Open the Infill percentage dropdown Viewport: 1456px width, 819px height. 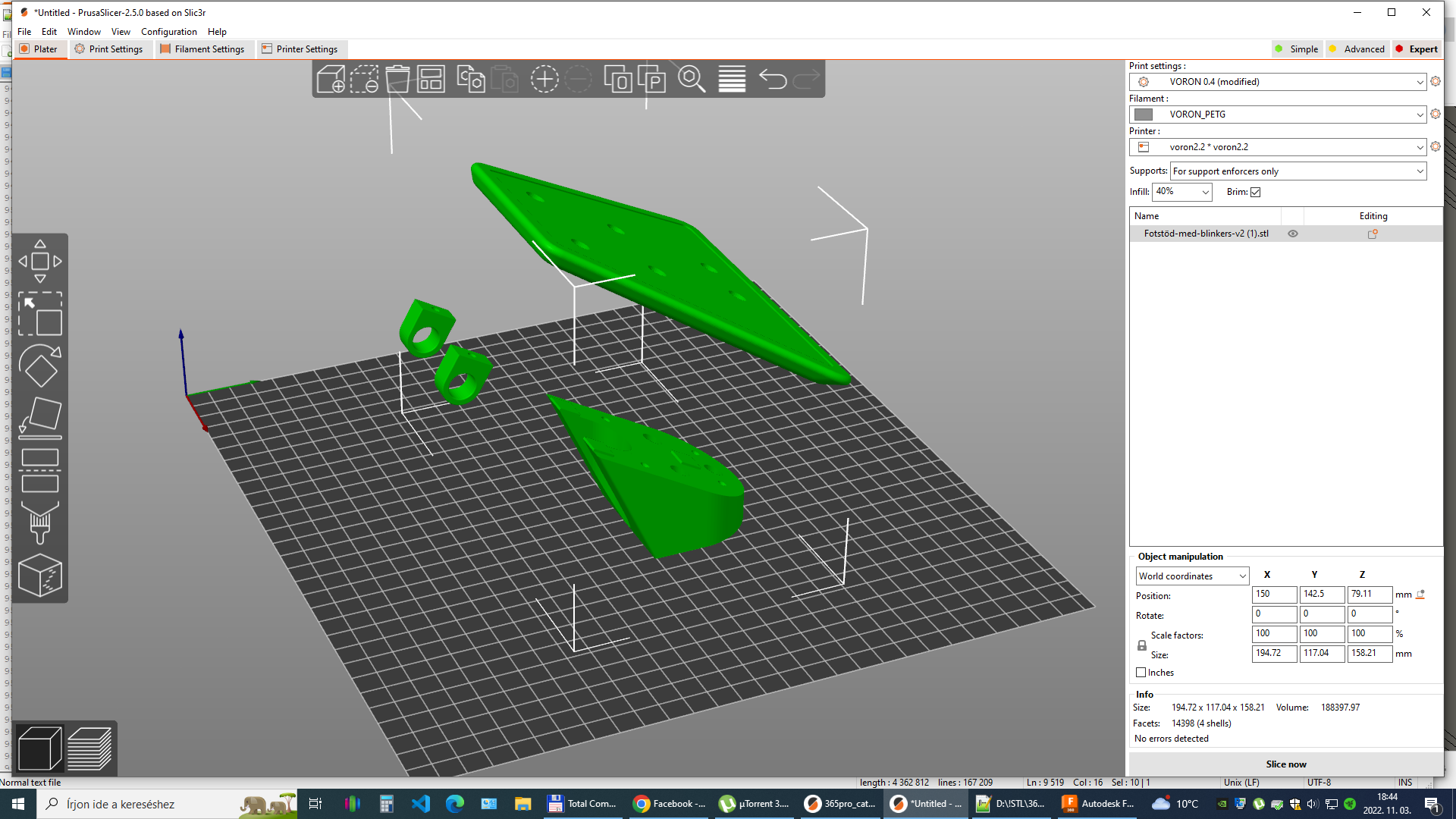pyautogui.click(x=1182, y=192)
